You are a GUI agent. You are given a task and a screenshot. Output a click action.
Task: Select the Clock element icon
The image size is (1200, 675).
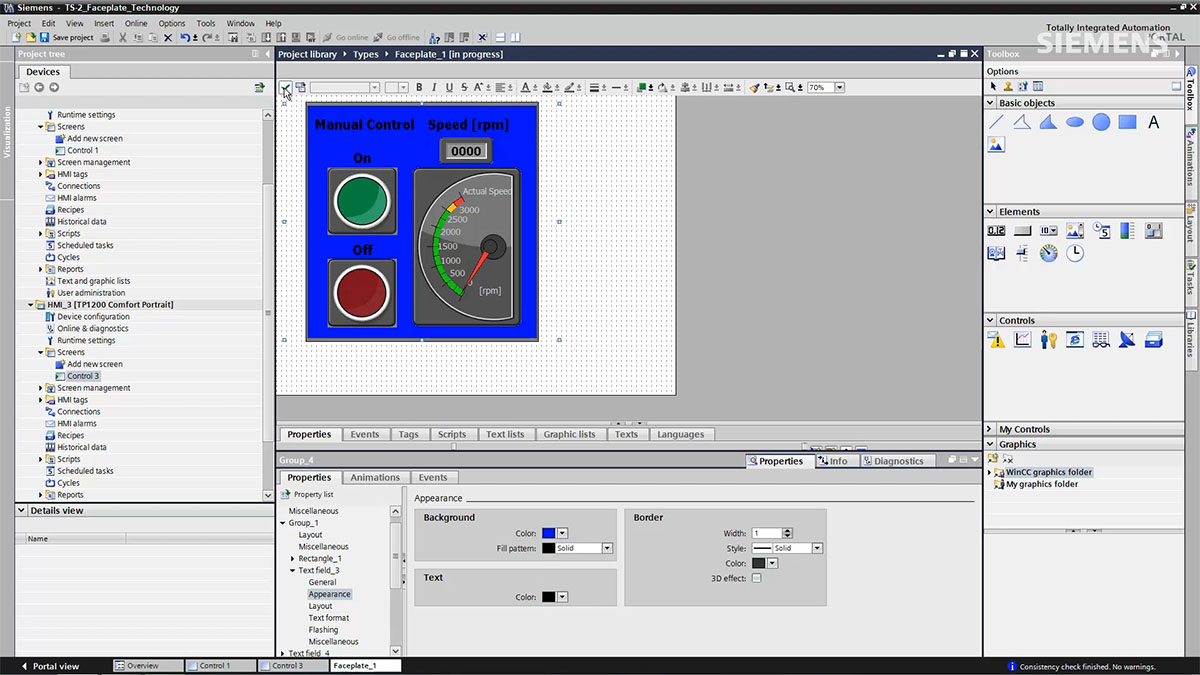click(x=1075, y=253)
